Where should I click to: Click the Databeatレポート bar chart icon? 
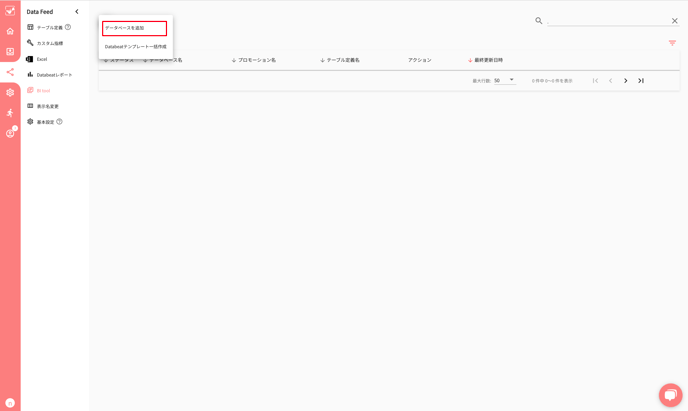tap(30, 75)
